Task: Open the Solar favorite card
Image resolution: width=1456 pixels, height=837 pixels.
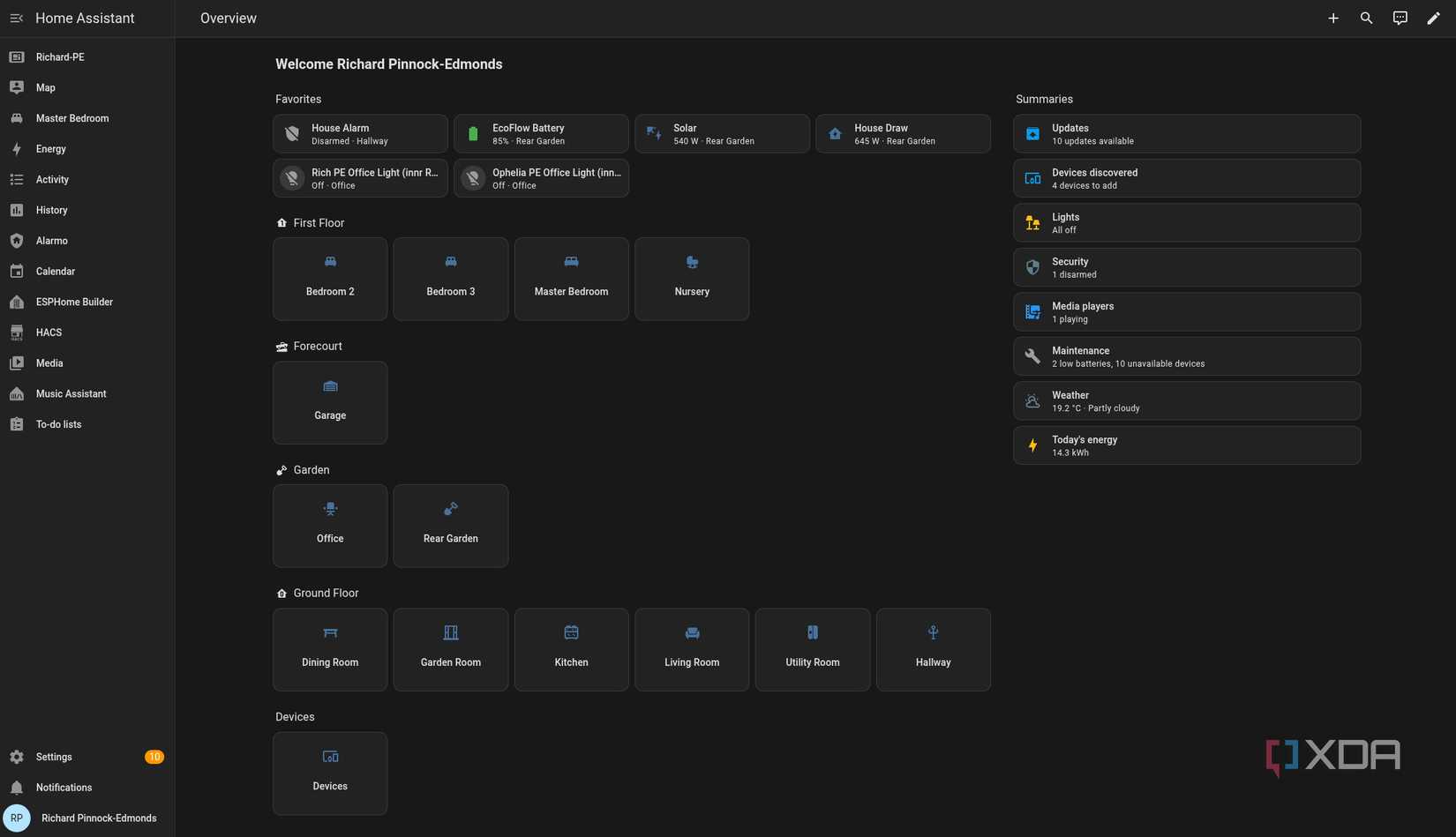Action: (722, 134)
